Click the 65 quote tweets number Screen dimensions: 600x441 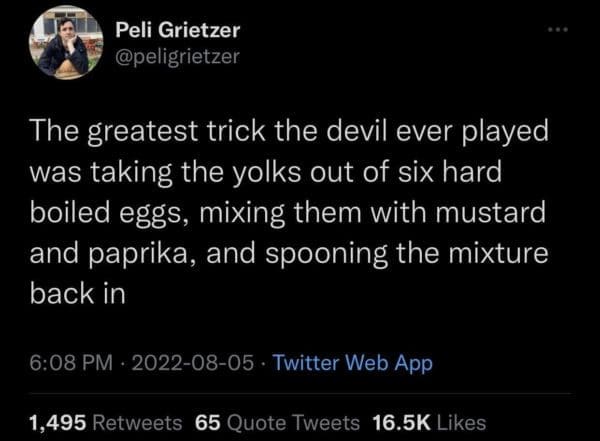[x=207, y=421]
